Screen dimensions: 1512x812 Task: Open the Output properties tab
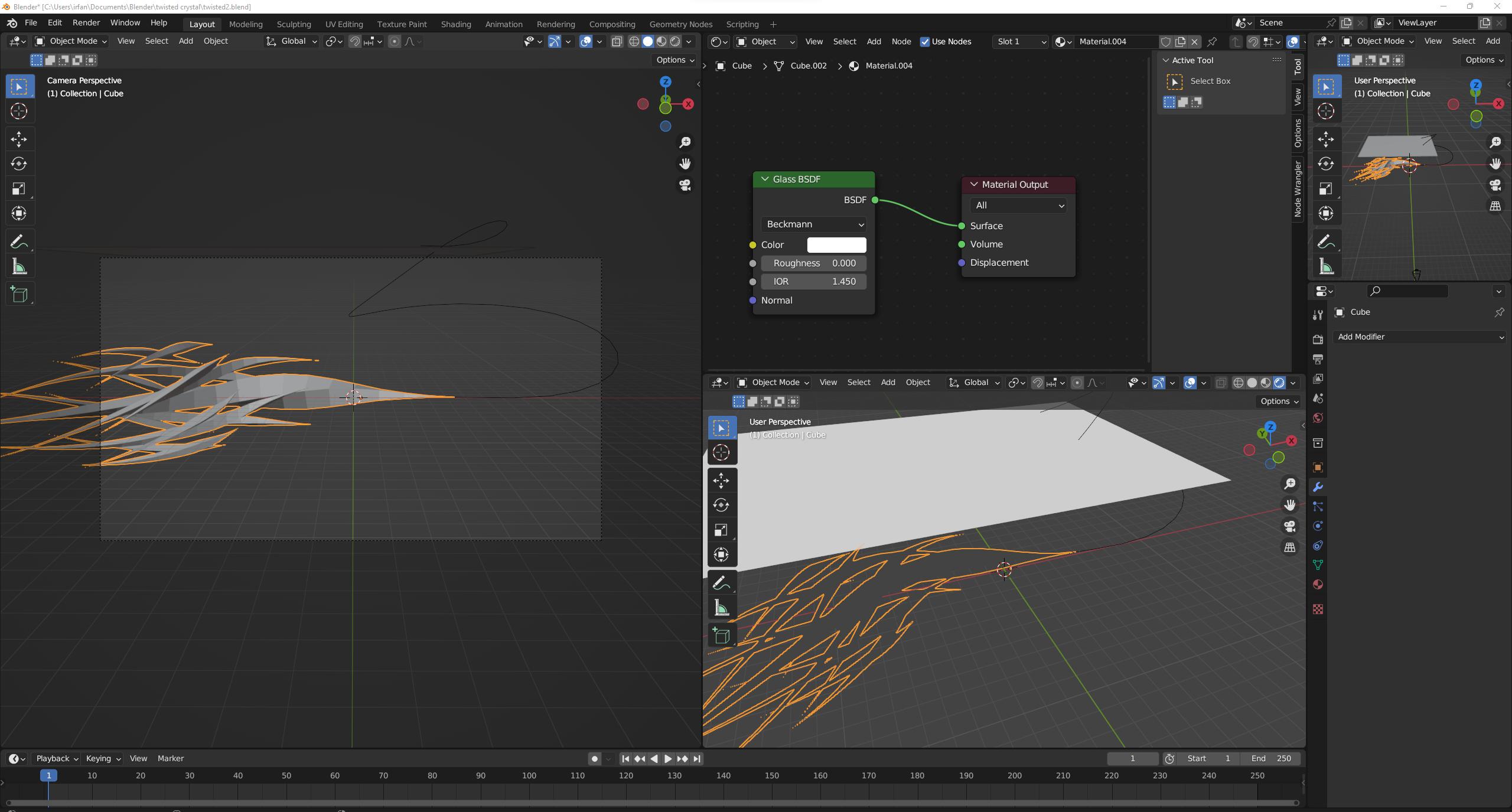click(1318, 359)
